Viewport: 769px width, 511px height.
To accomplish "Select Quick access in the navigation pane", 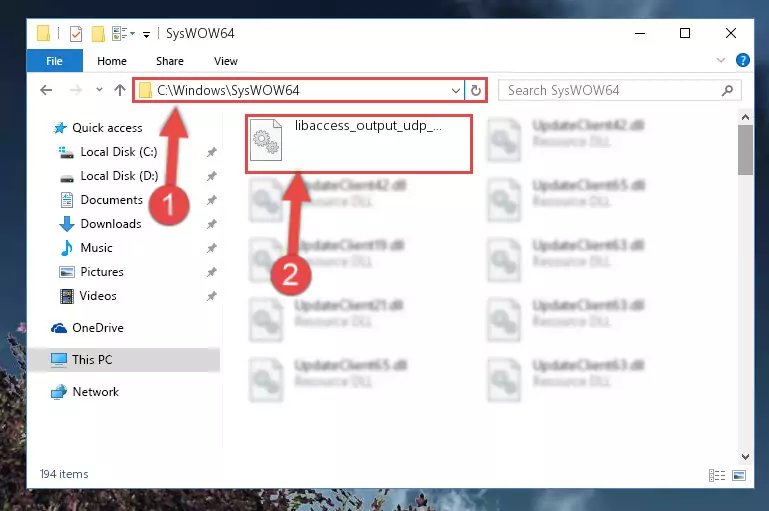I will click(98, 128).
